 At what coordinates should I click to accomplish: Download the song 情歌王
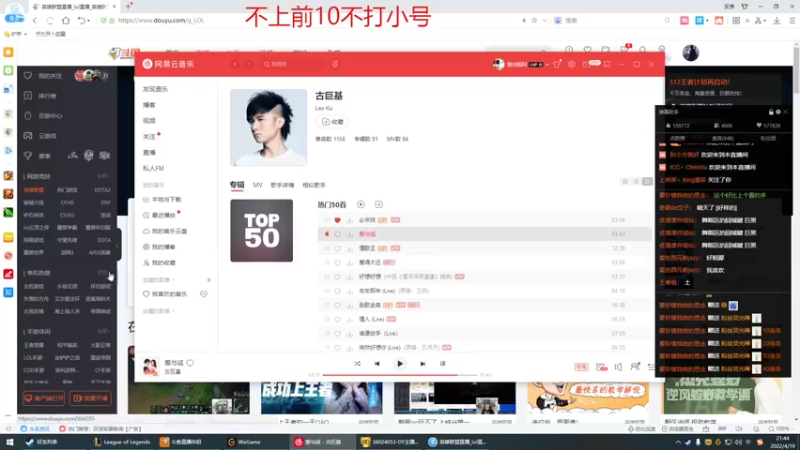[x=349, y=248]
